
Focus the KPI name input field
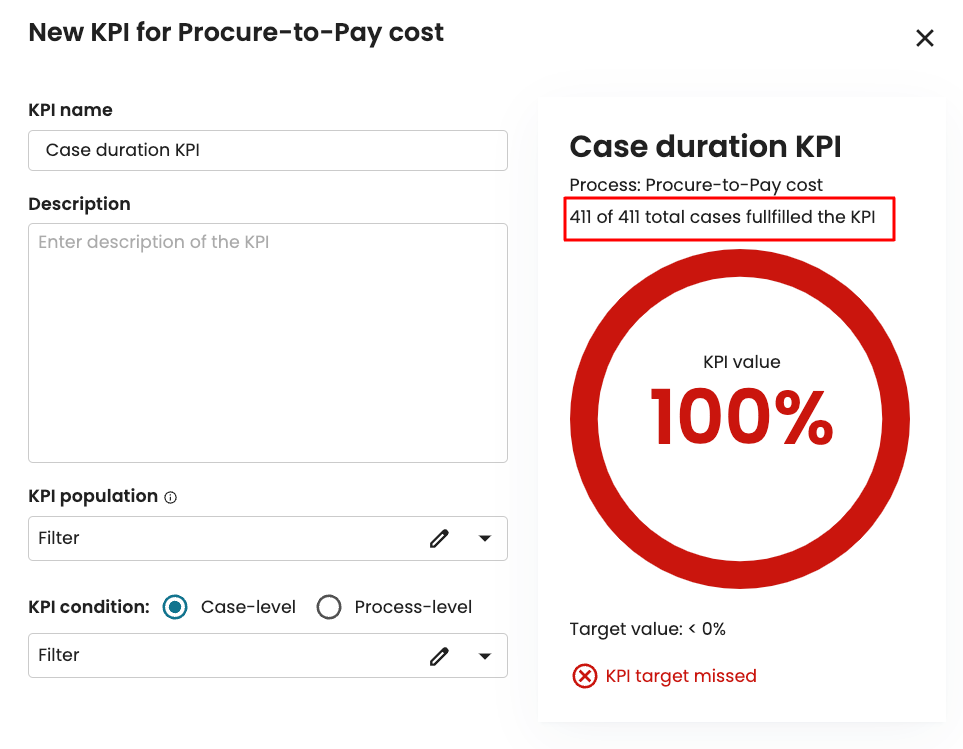point(268,150)
